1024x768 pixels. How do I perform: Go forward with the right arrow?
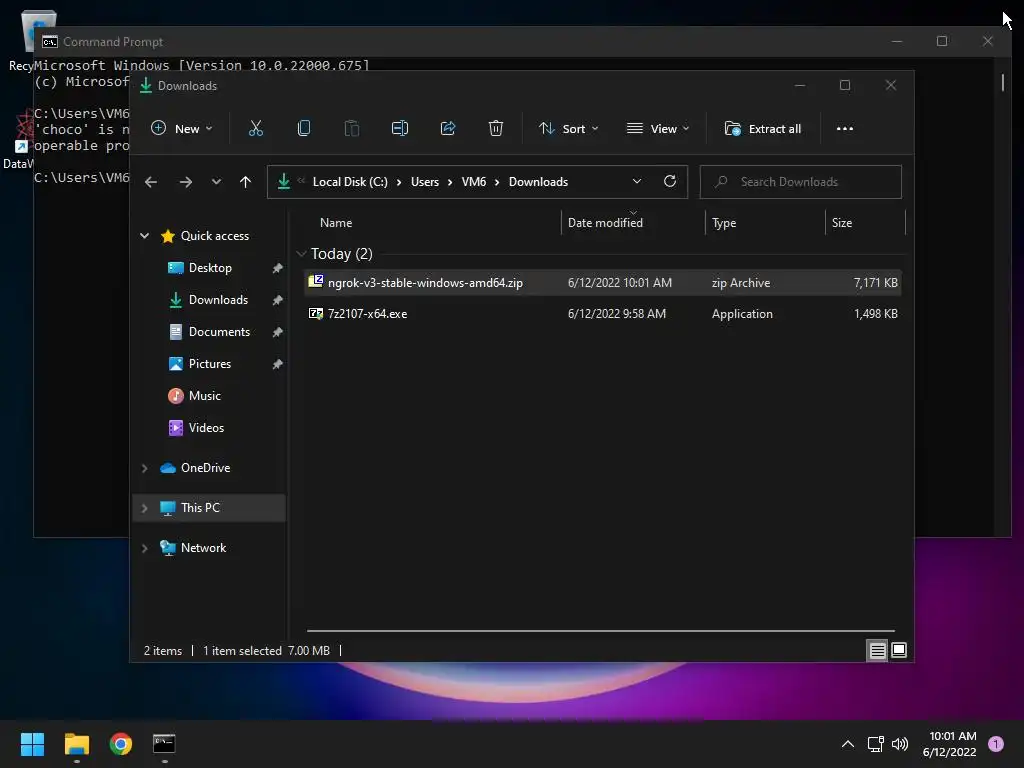point(185,182)
